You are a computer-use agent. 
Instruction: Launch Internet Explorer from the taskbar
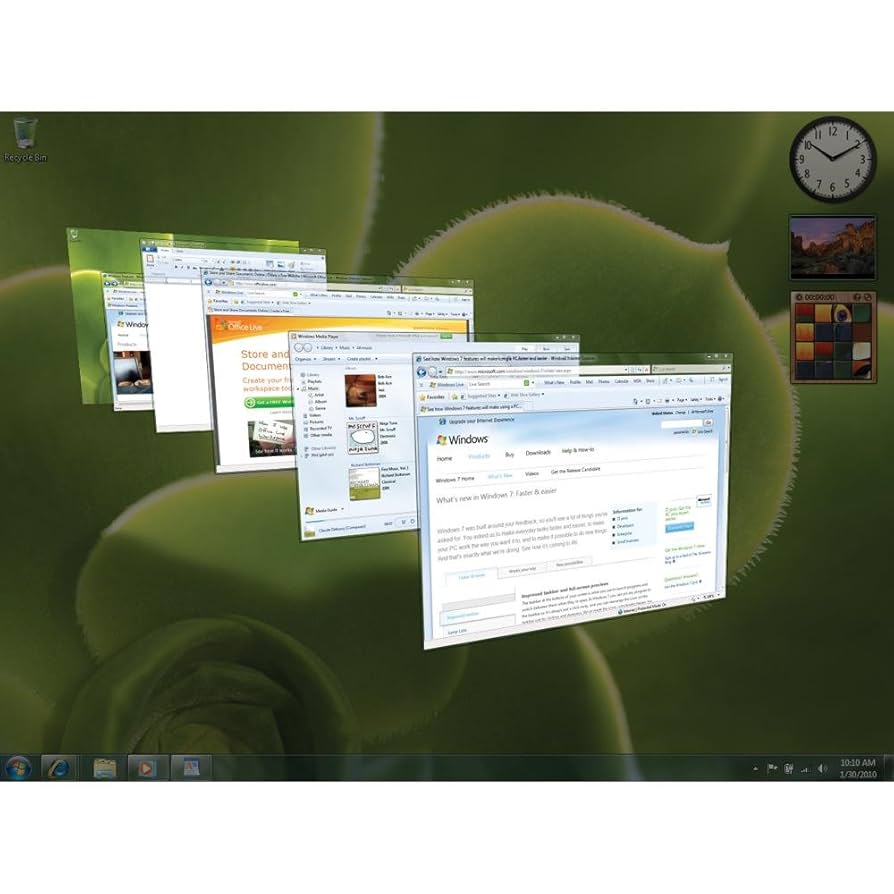pos(58,767)
